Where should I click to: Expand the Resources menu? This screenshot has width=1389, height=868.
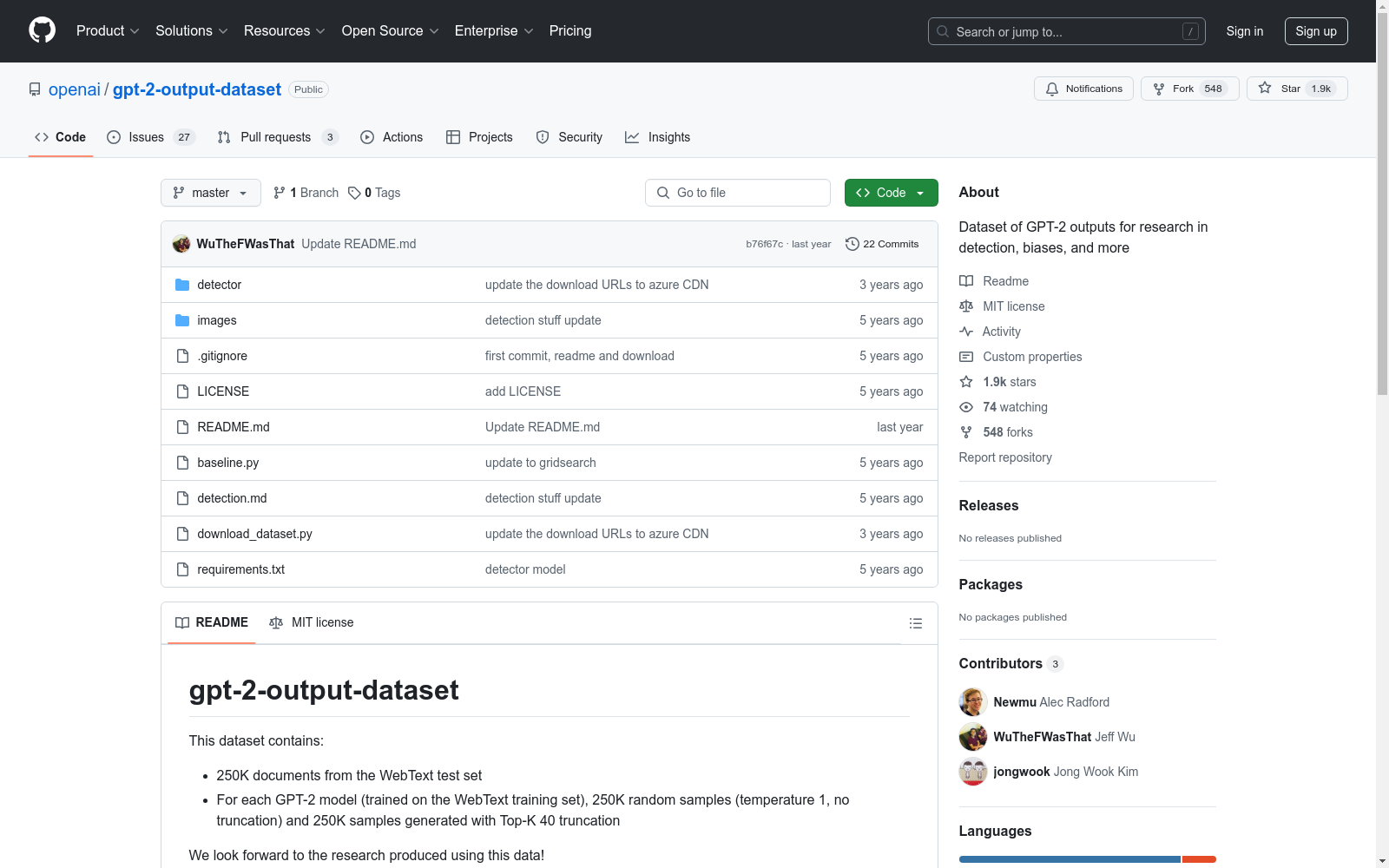point(285,31)
